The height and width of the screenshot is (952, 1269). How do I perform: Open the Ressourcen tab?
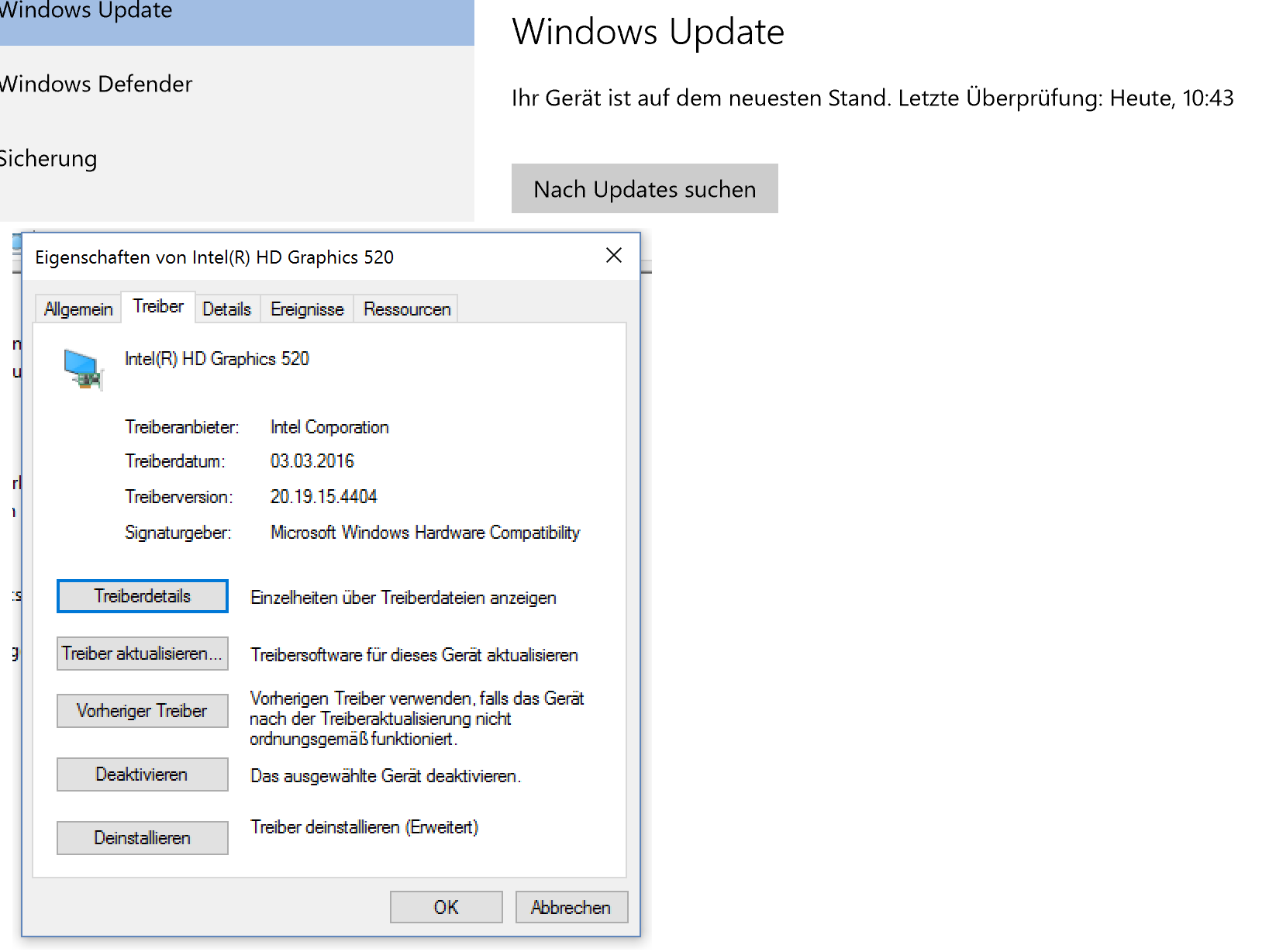(407, 309)
